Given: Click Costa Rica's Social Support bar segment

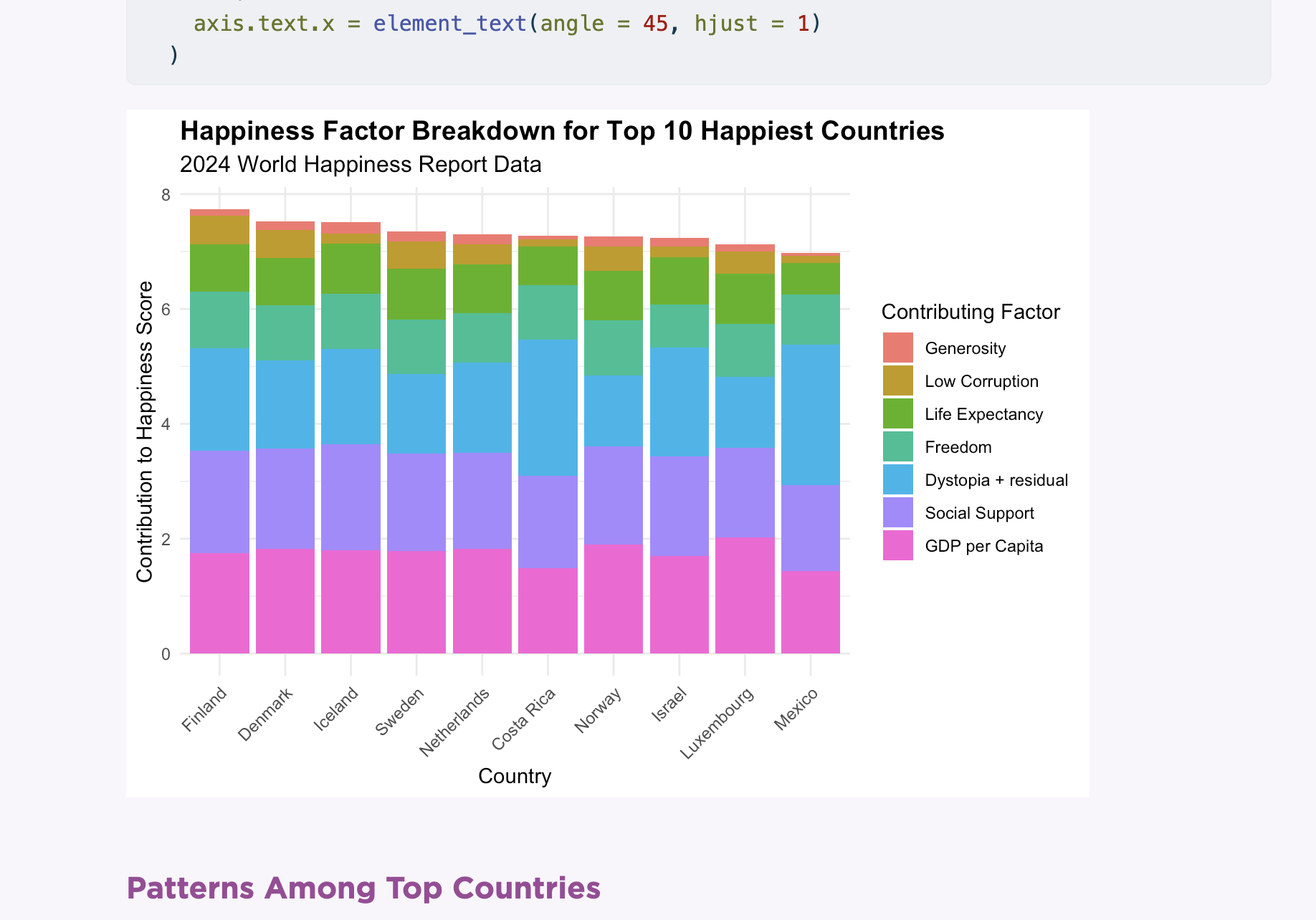Looking at the screenshot, I should (548, 522).
